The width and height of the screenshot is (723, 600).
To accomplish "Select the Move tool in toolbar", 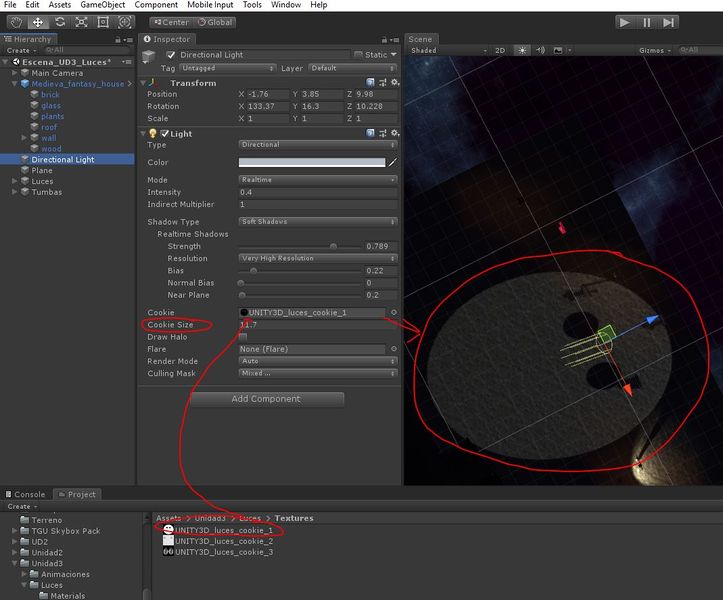I will pyautogui.click(x=38, y=22).
